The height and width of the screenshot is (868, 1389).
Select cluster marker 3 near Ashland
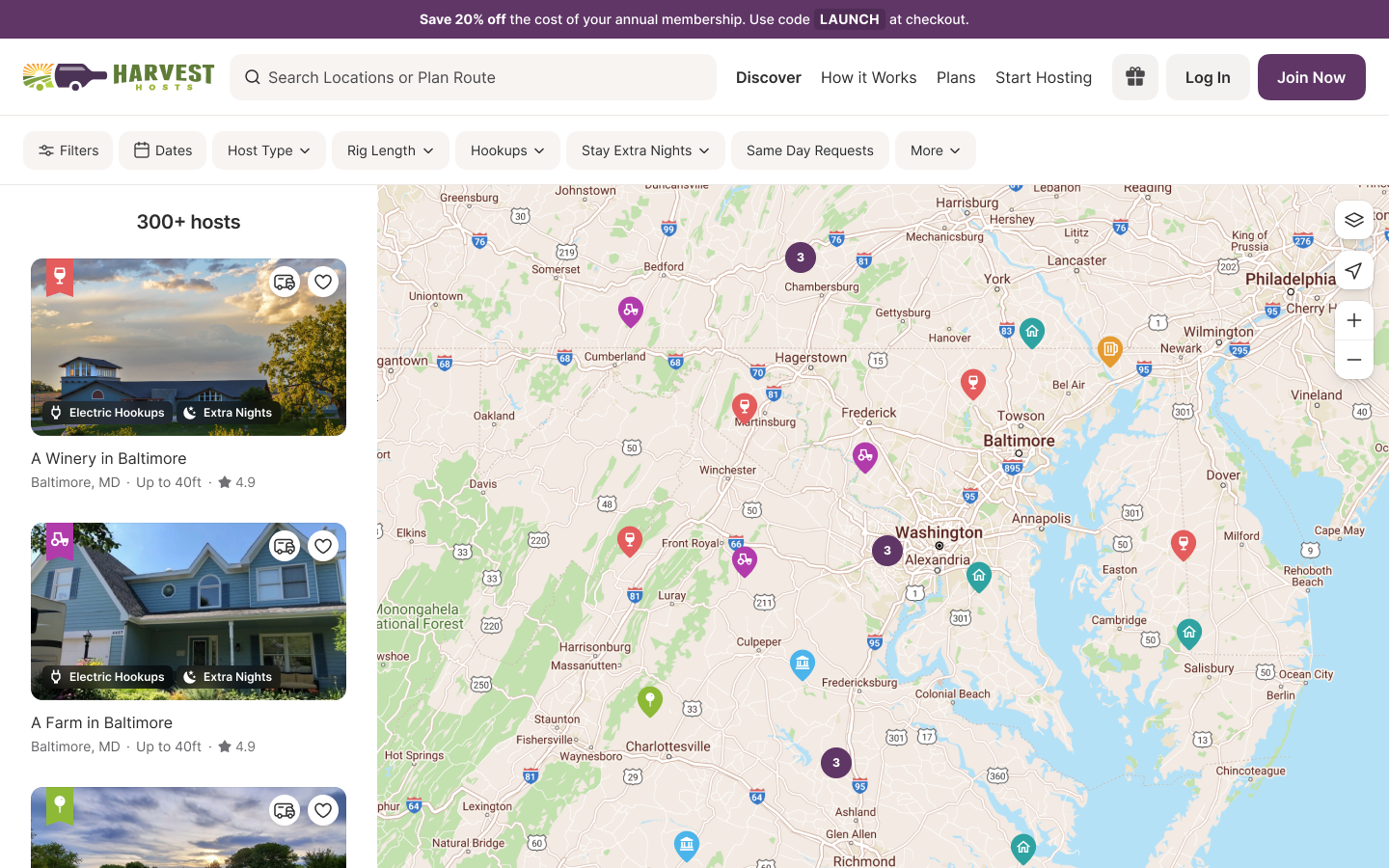tap(836, 763)
